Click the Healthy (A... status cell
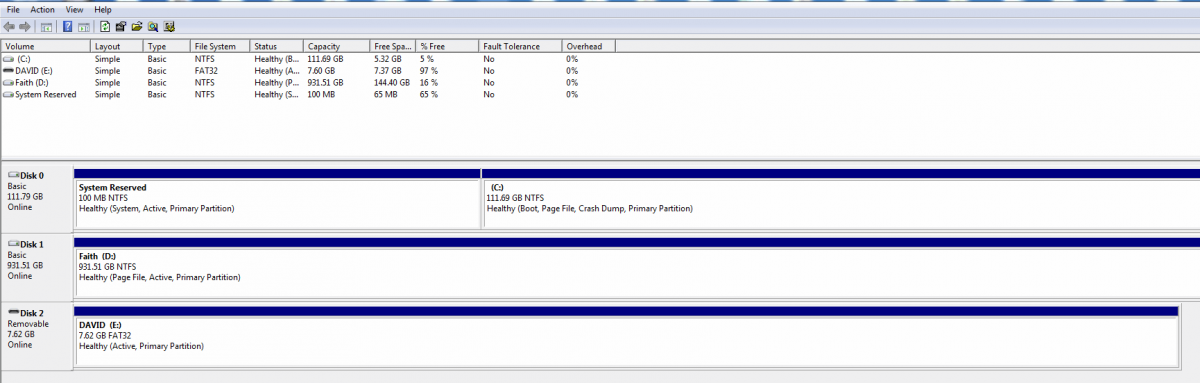 pyautogui.click(x=277, y=71)
